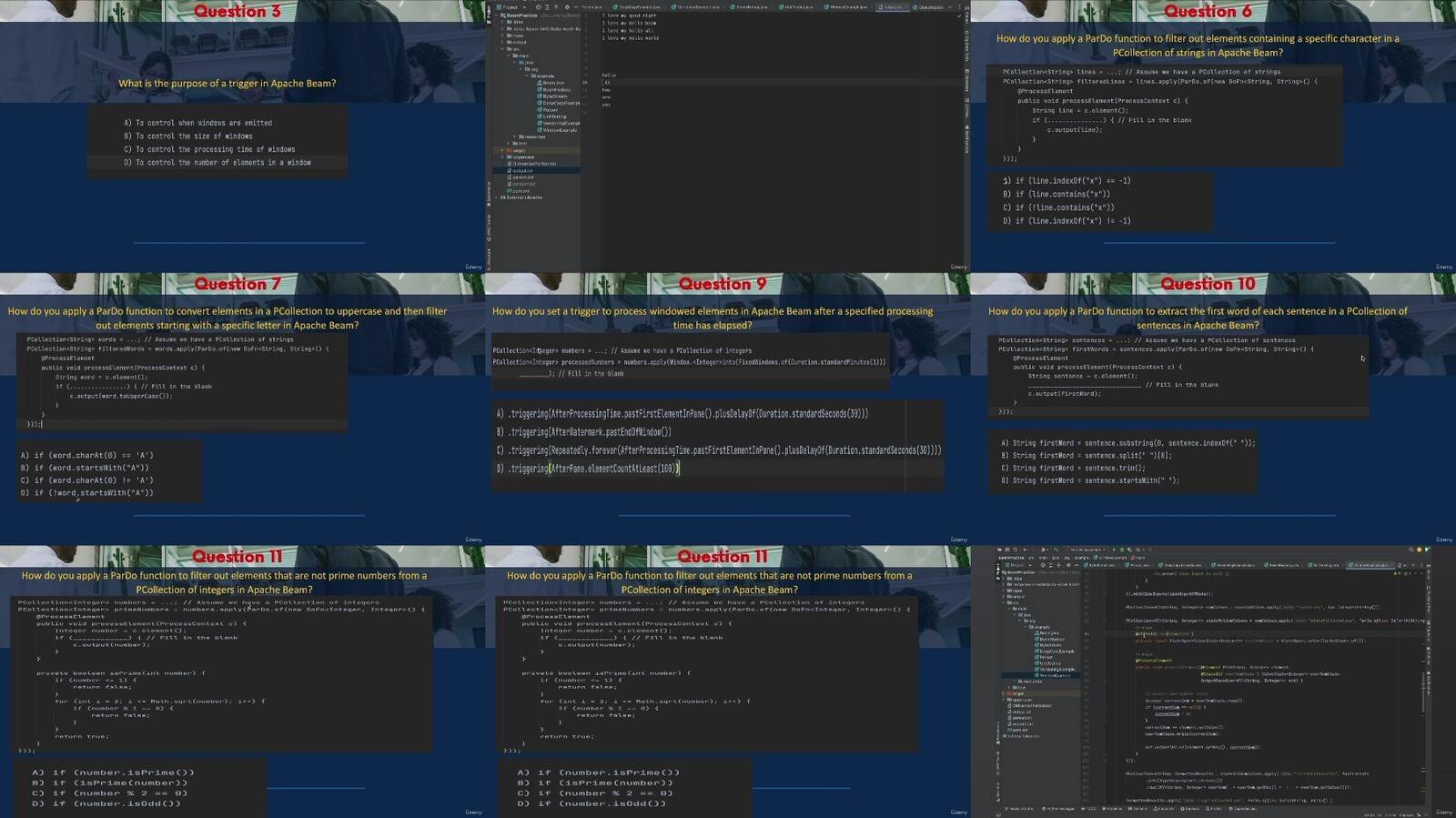Choose Question 6 option "C) if (!line.contains("x"))"

pos(1058,207)
